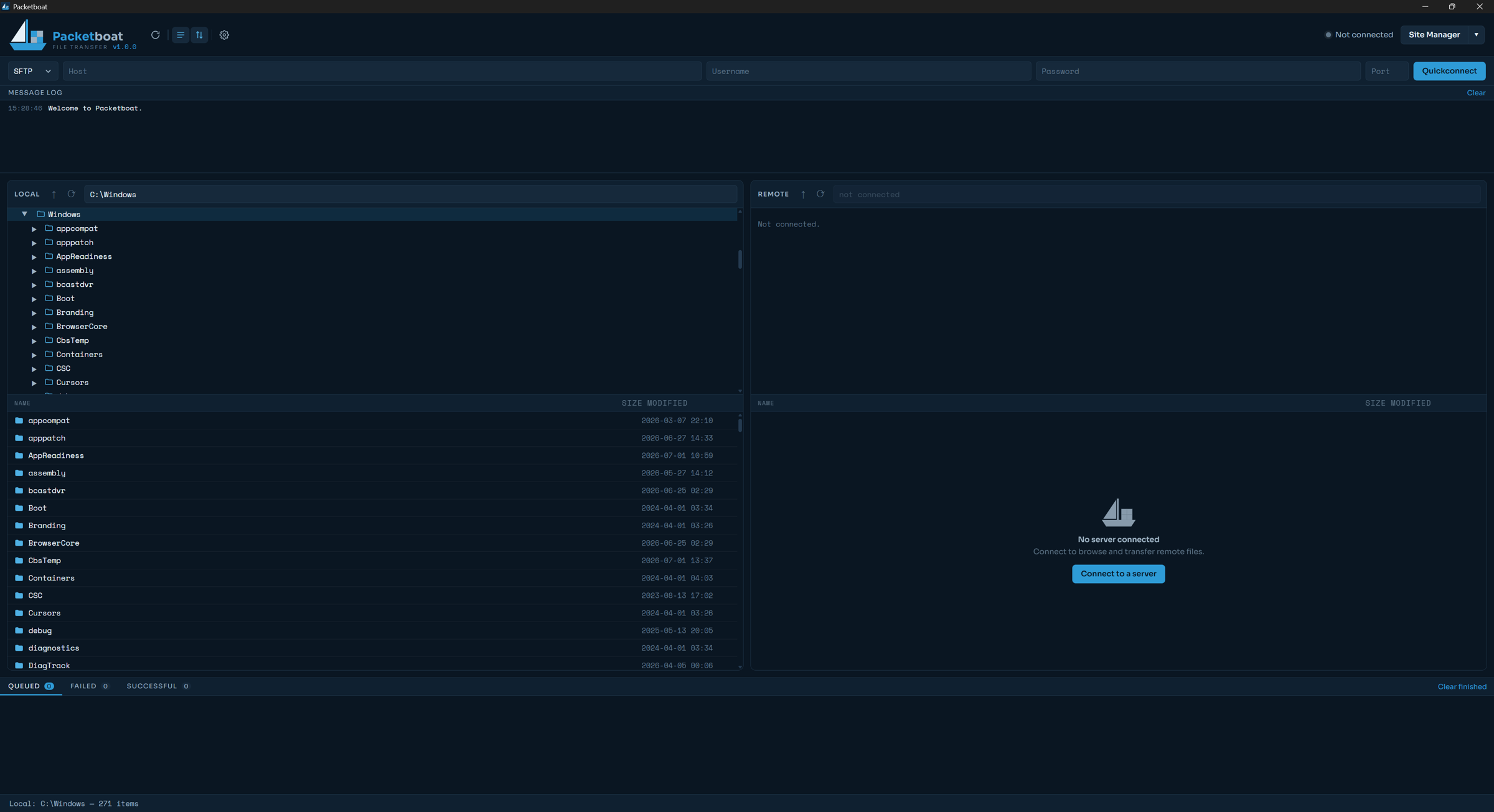The image size is (1494, 812).
Task: Go up one level in Remote pane
Action: pyautogui.click(x=803, y=194)
